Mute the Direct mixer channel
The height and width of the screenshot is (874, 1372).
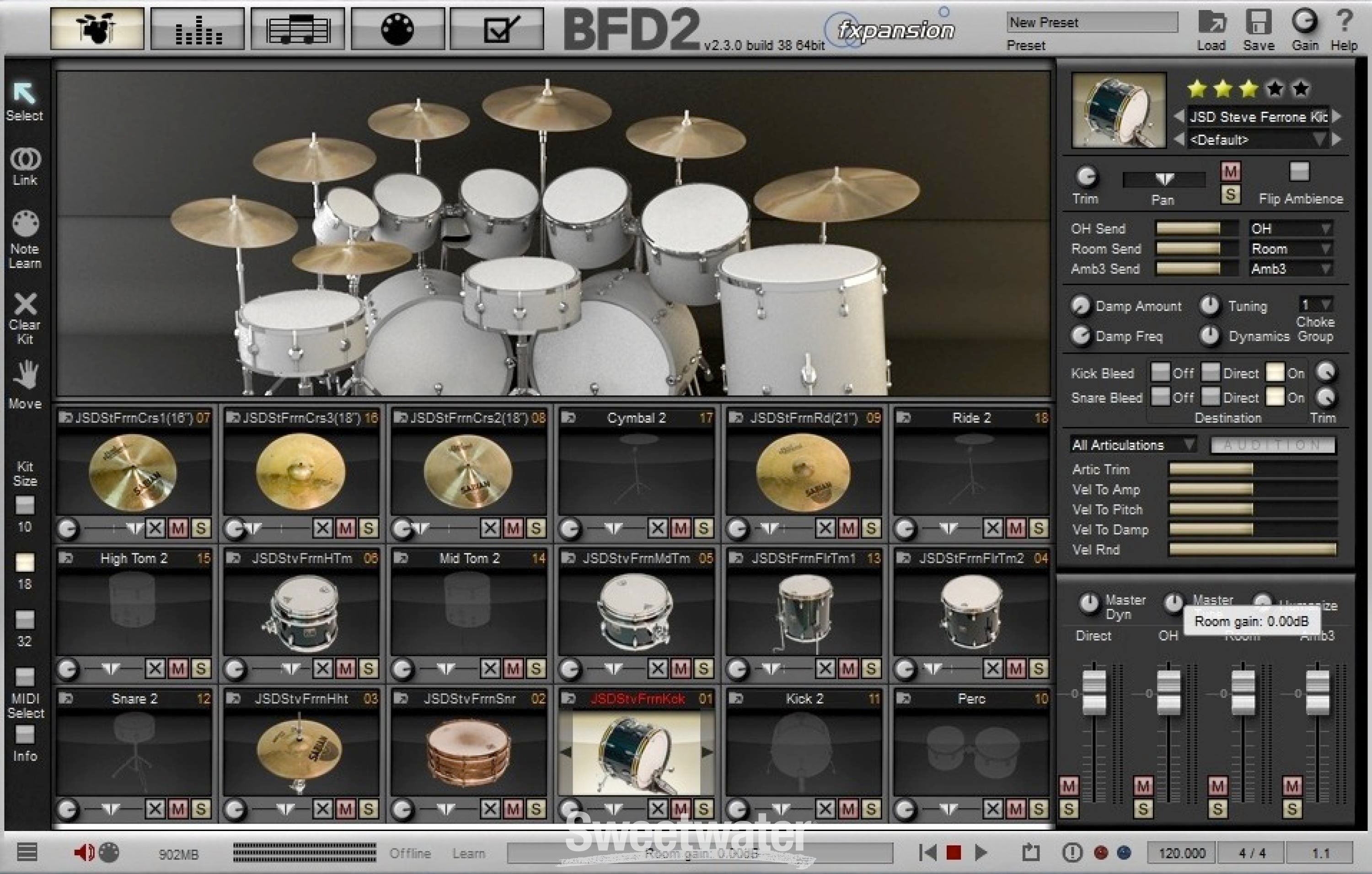1068,786
